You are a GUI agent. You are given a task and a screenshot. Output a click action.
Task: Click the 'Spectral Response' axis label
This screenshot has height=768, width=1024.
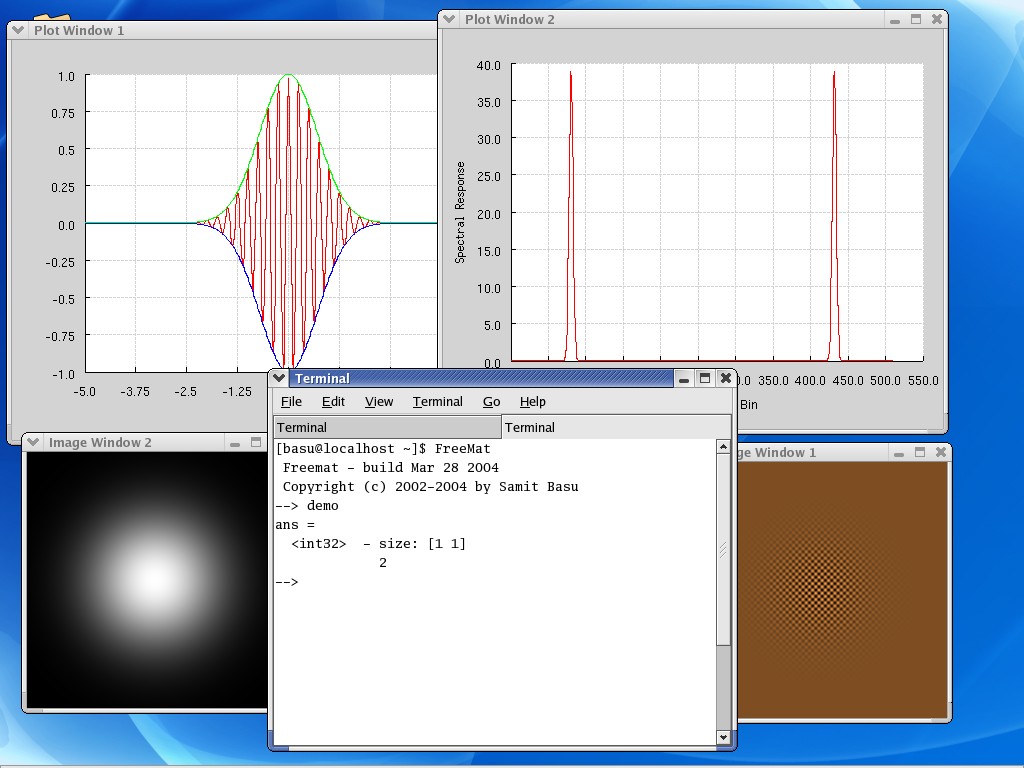click(460, 212)
